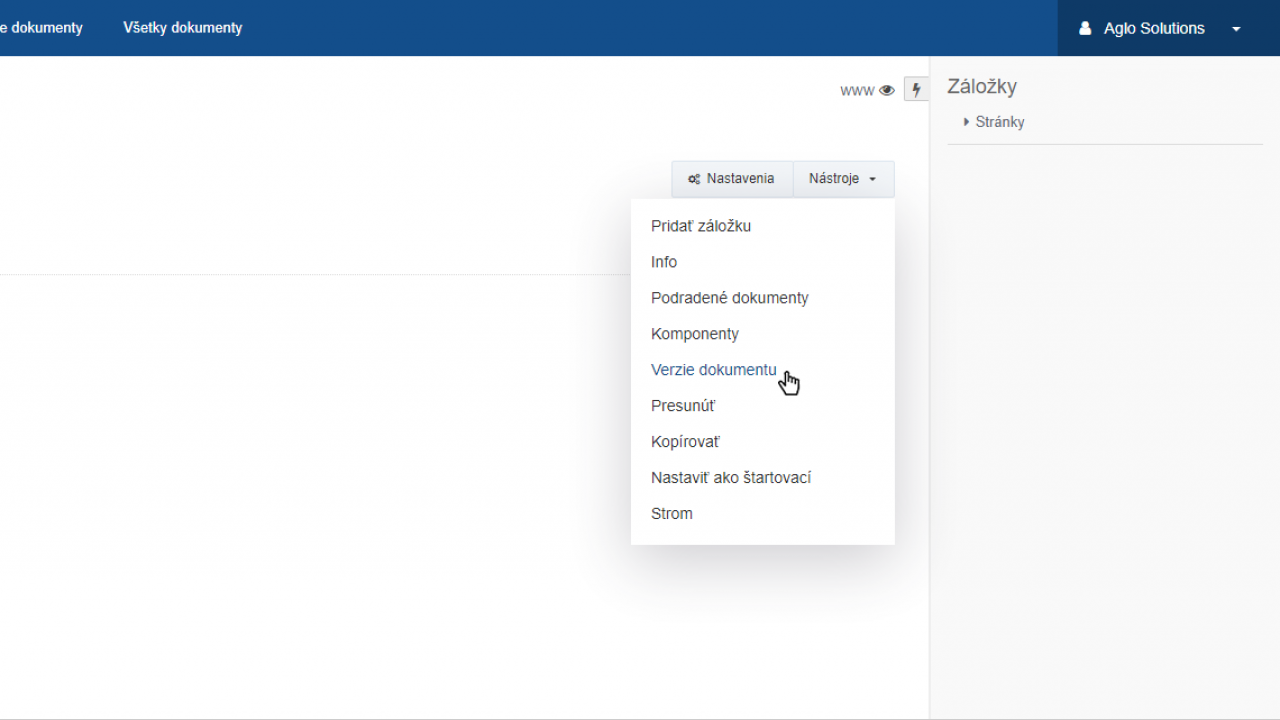Select Stránky in the Záložky panel

point(1000,122)
